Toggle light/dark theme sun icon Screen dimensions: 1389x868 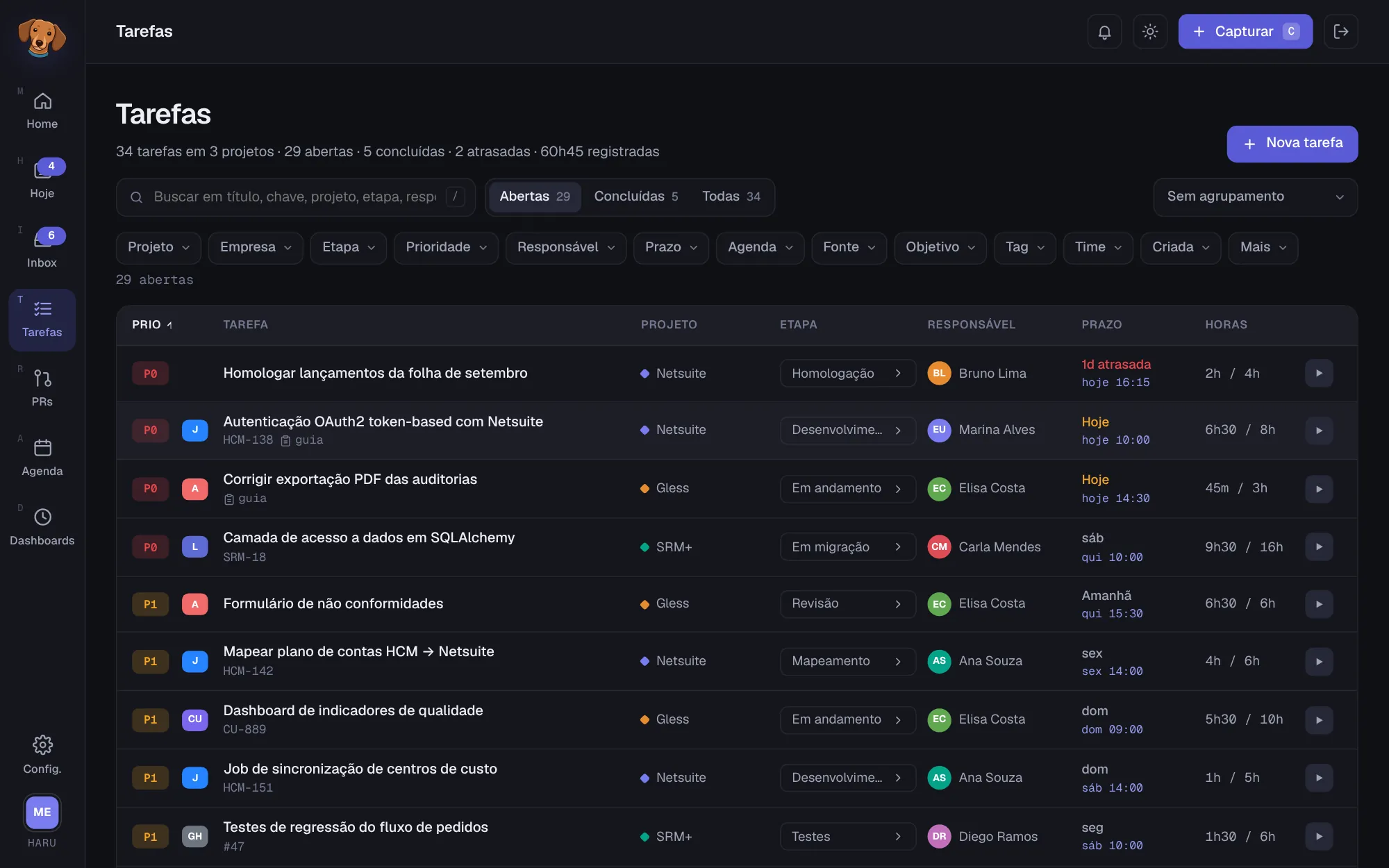(1150, 31)
